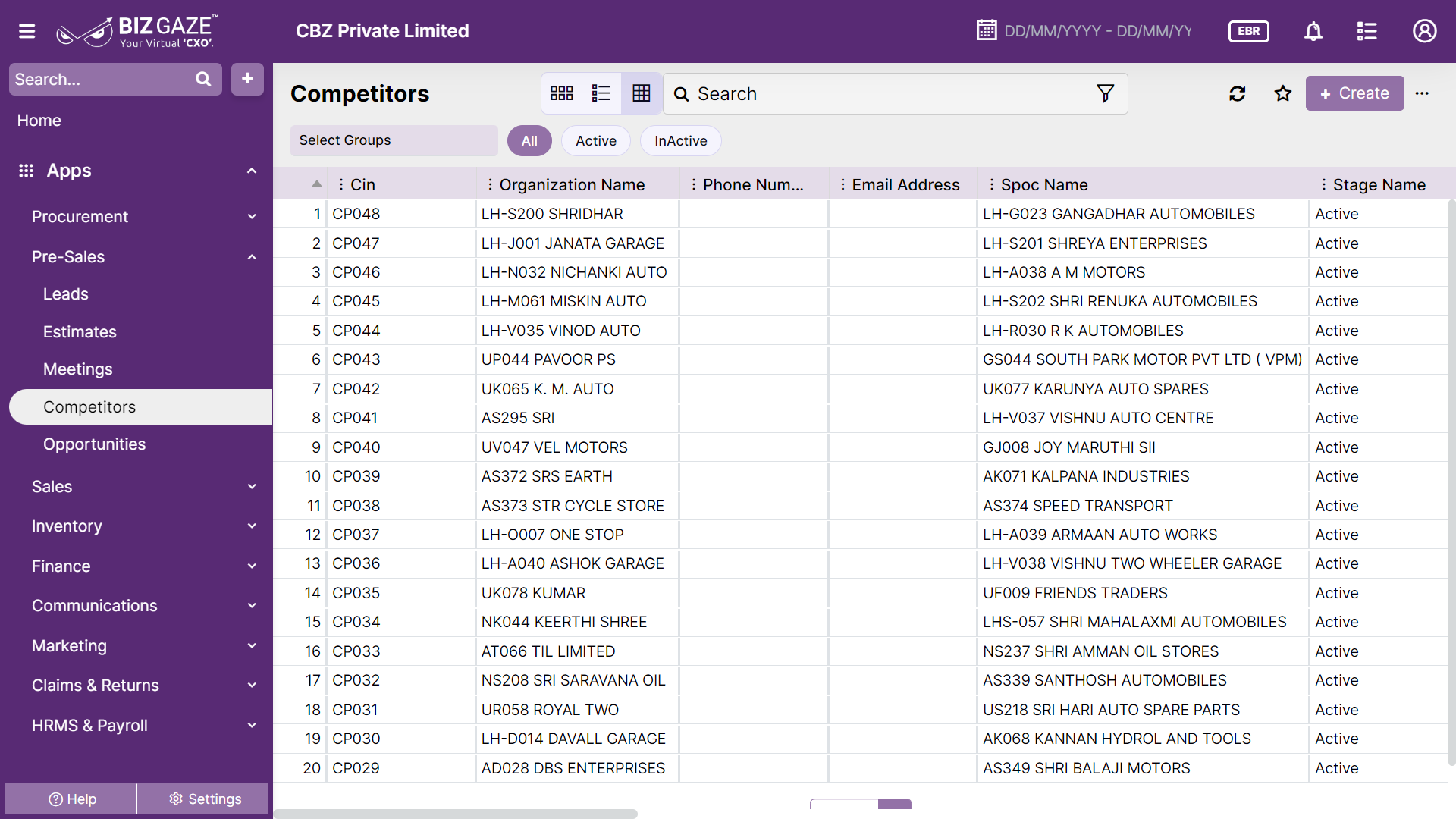Viewport: 1456px width, 819px height.
Task: Open the Select Groups dropdown
Action: coord(394,140)
